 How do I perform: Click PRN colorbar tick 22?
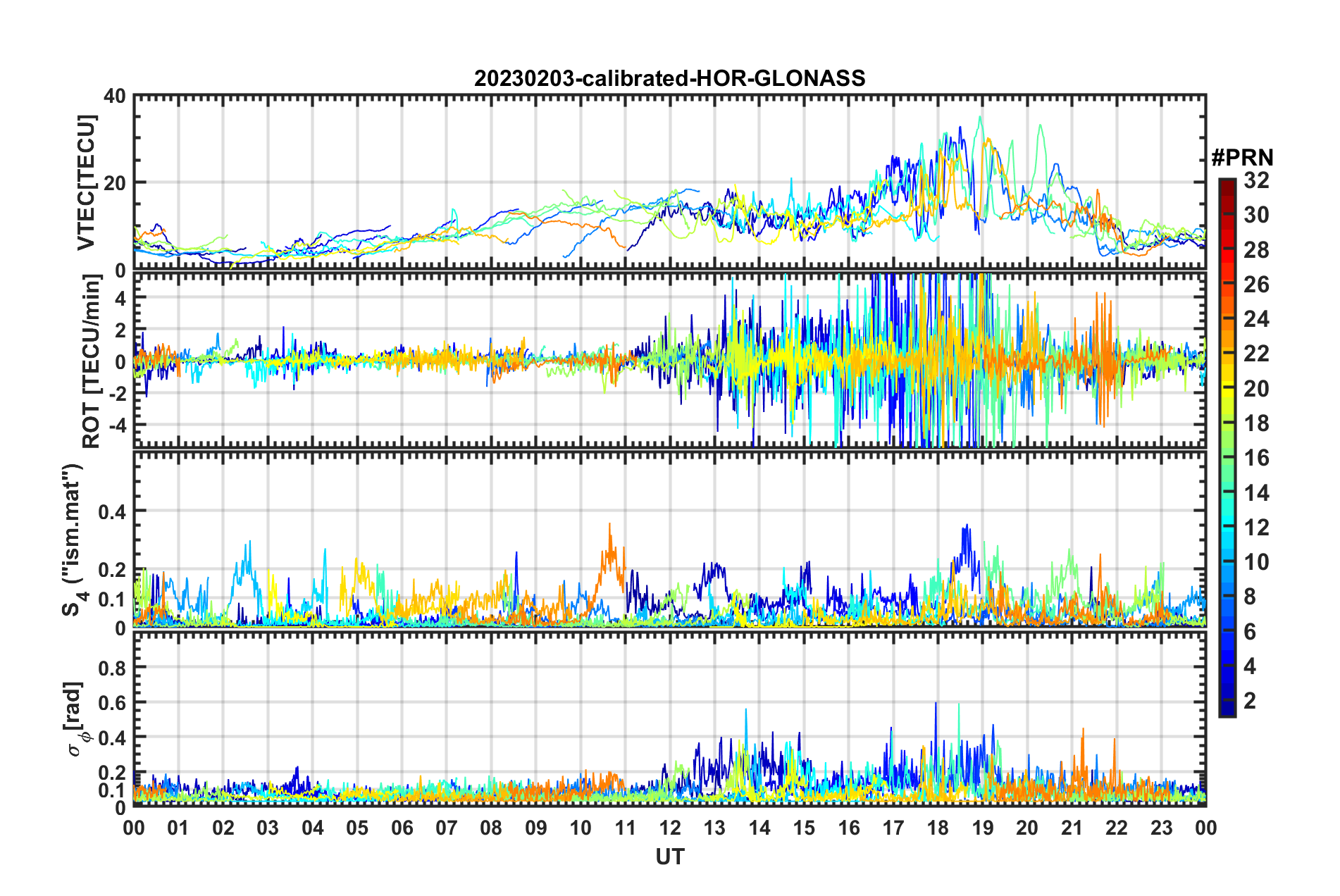tap(1257, 354)
